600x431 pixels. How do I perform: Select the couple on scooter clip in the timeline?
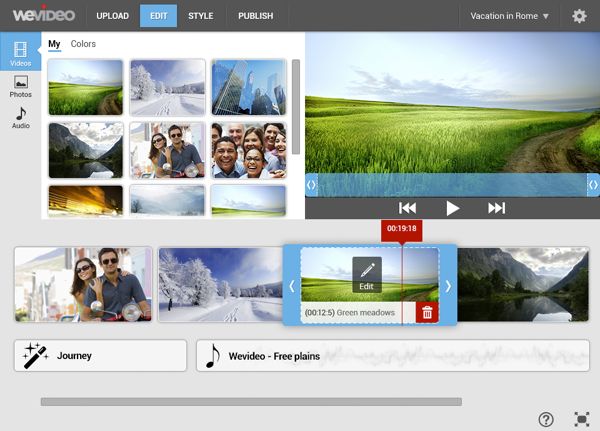[83, 284]
